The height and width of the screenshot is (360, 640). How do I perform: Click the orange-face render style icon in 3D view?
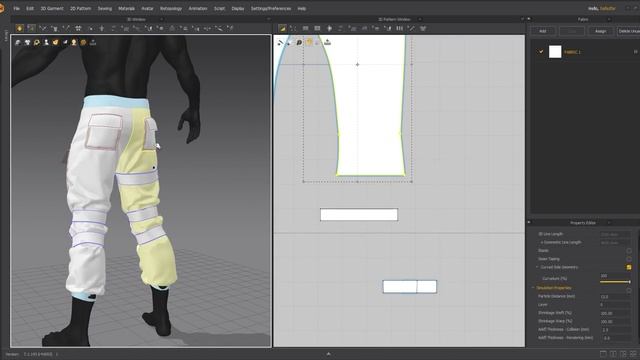[74, 42]
